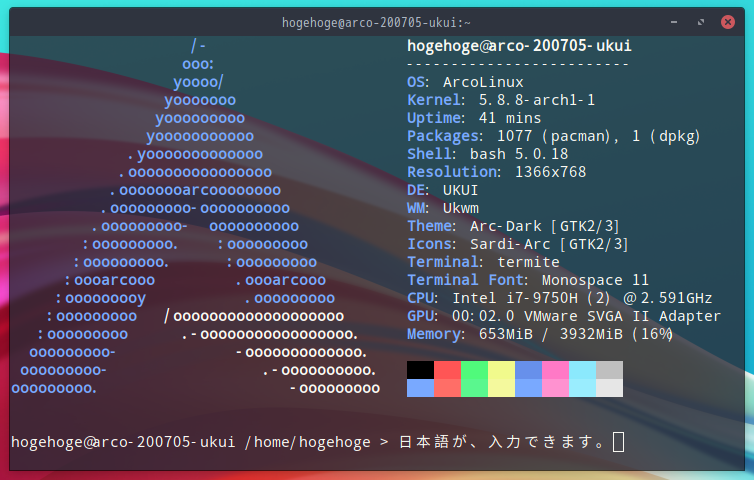Click the Shell: bash 5.0.18 line
The width and height of the screenshot is (754, 480).
click(x=488, y=154)
